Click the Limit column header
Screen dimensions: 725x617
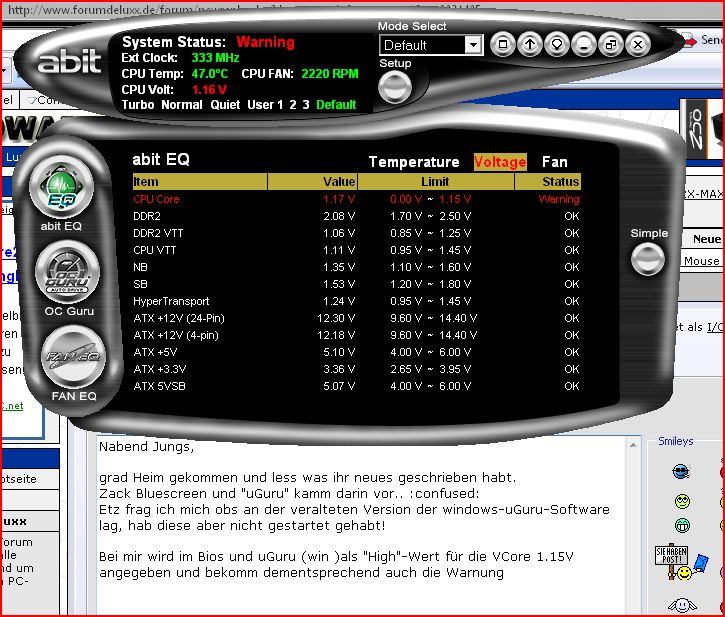click(x=436, y=182)
